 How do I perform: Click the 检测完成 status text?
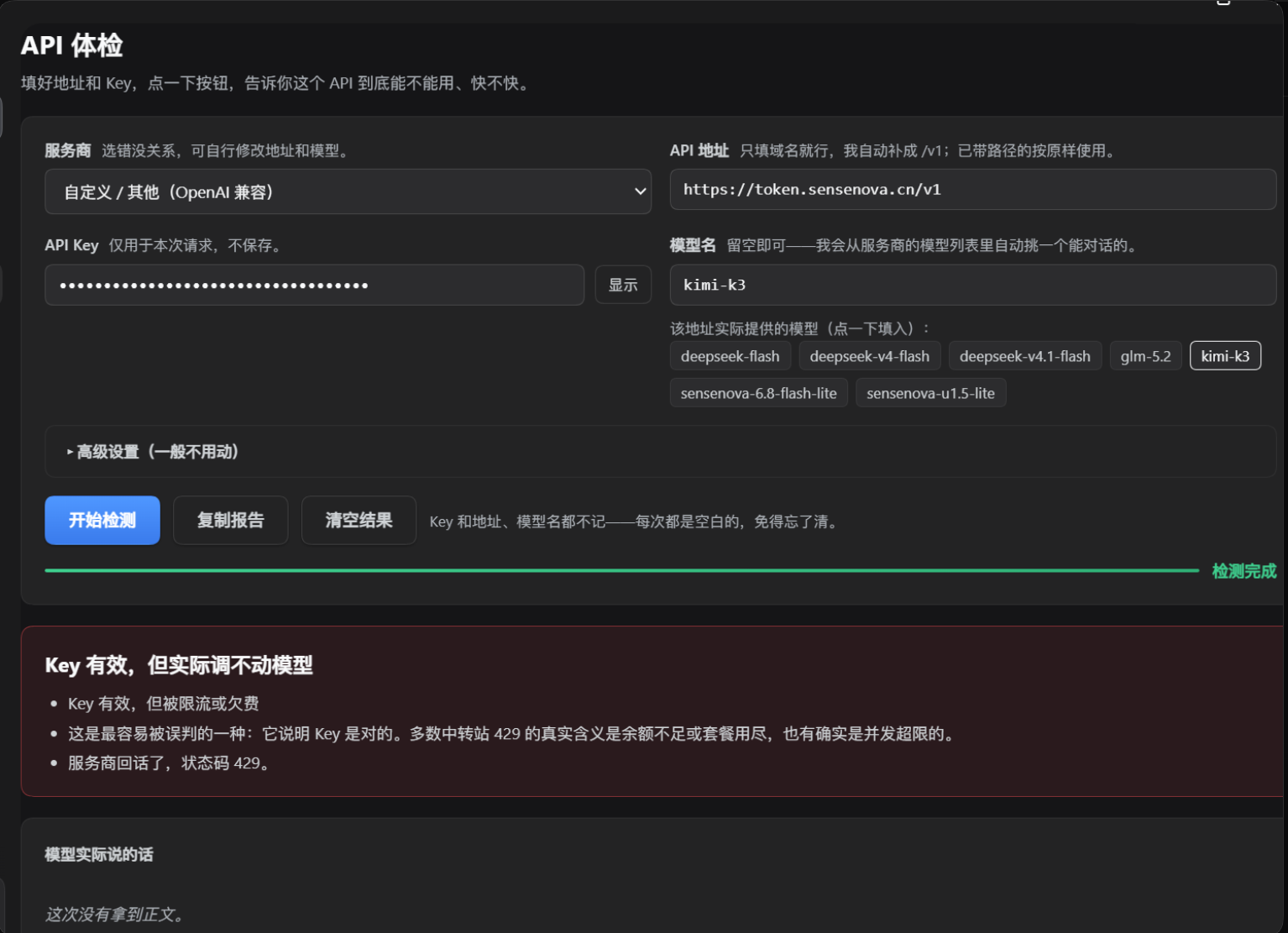point(1243,571)
